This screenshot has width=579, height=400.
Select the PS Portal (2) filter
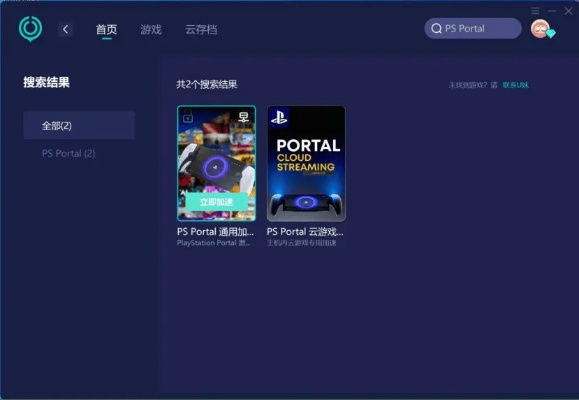click(x=69, y=154)
